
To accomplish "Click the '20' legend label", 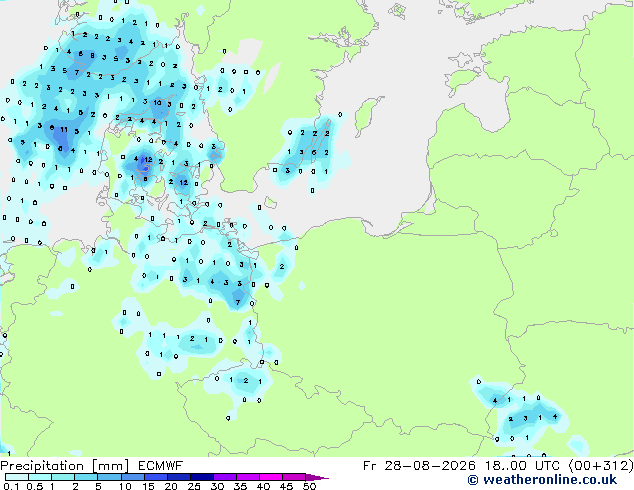I will coord(171,486).
